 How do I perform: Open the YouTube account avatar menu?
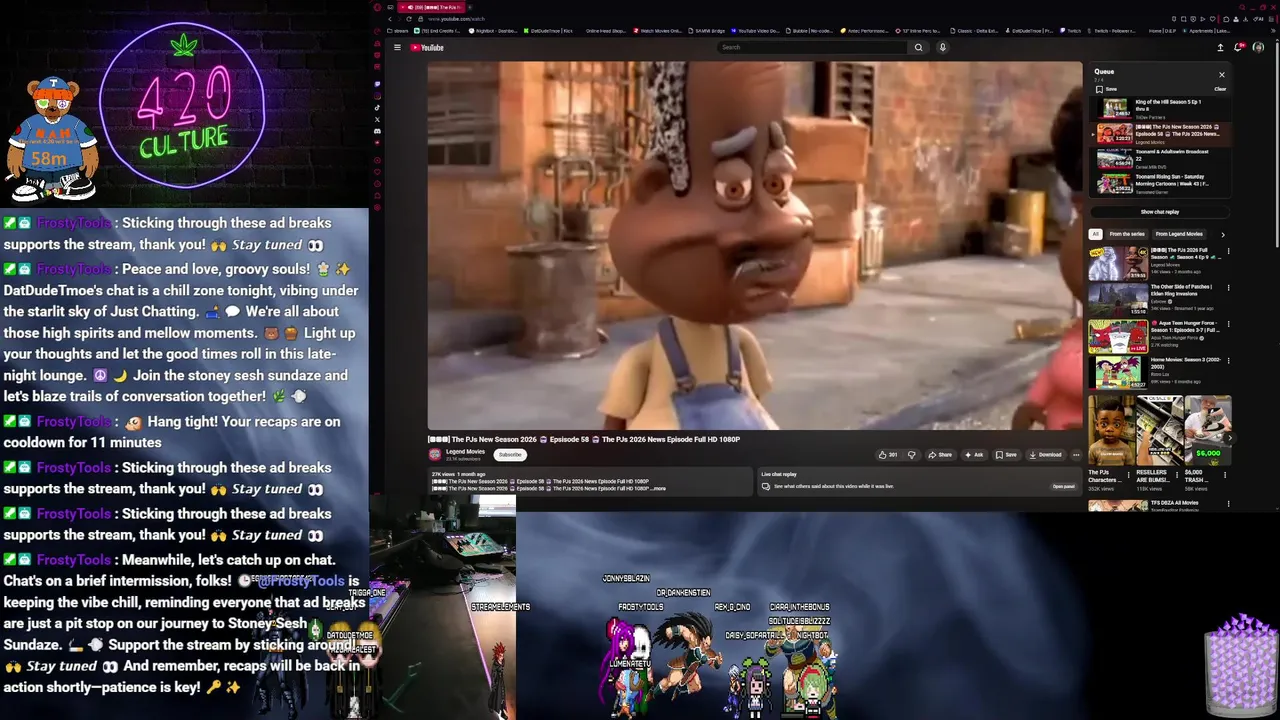pos(1258,47)
